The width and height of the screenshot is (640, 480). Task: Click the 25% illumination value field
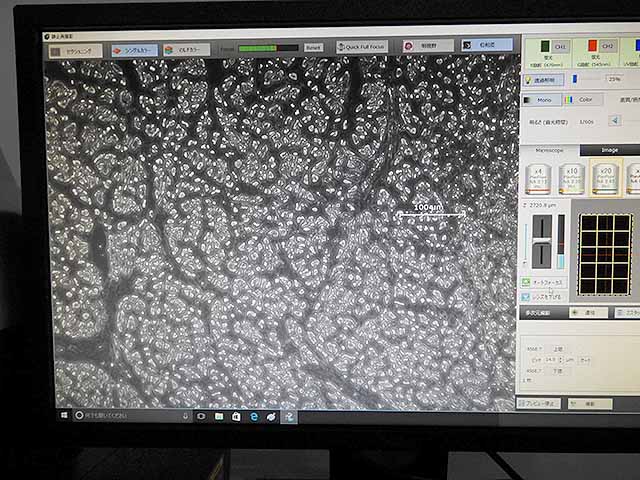pos(615,79)
